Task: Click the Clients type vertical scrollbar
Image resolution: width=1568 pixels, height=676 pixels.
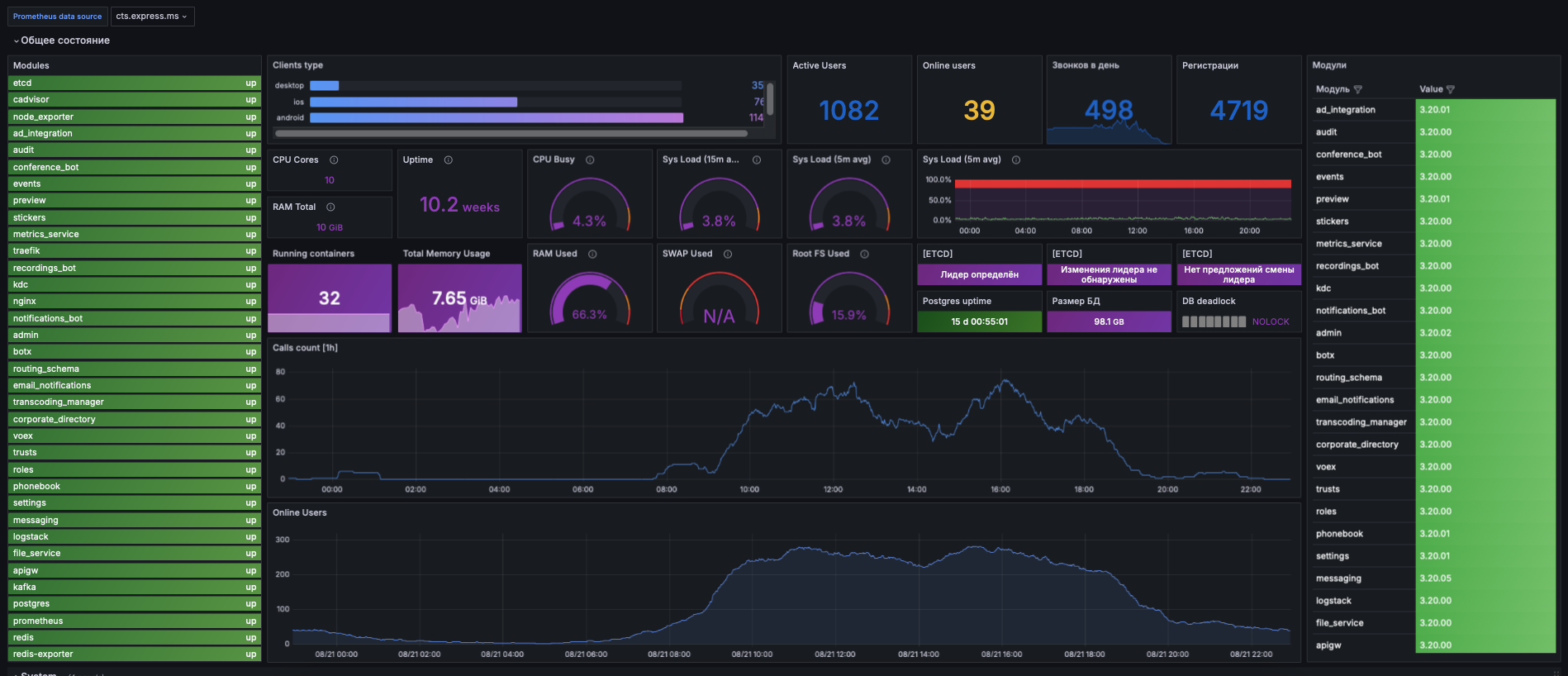Action: point(770,98)
